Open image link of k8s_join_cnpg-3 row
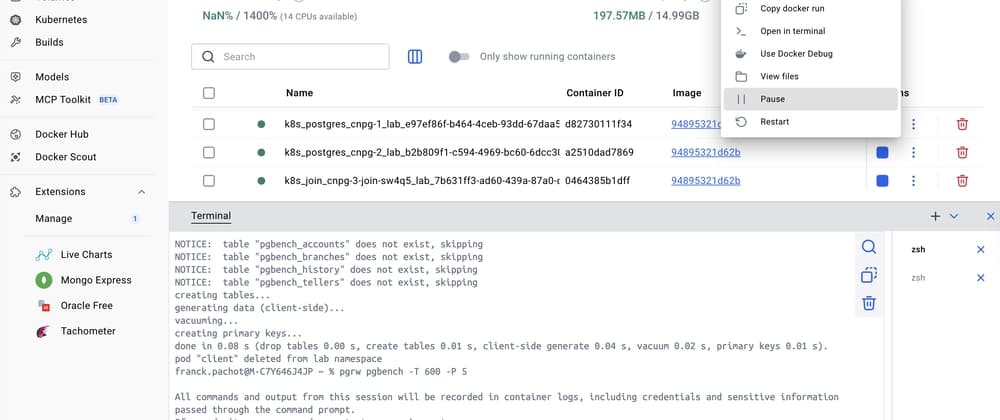This screenshot has height=420, width=1000. (705, 181)
